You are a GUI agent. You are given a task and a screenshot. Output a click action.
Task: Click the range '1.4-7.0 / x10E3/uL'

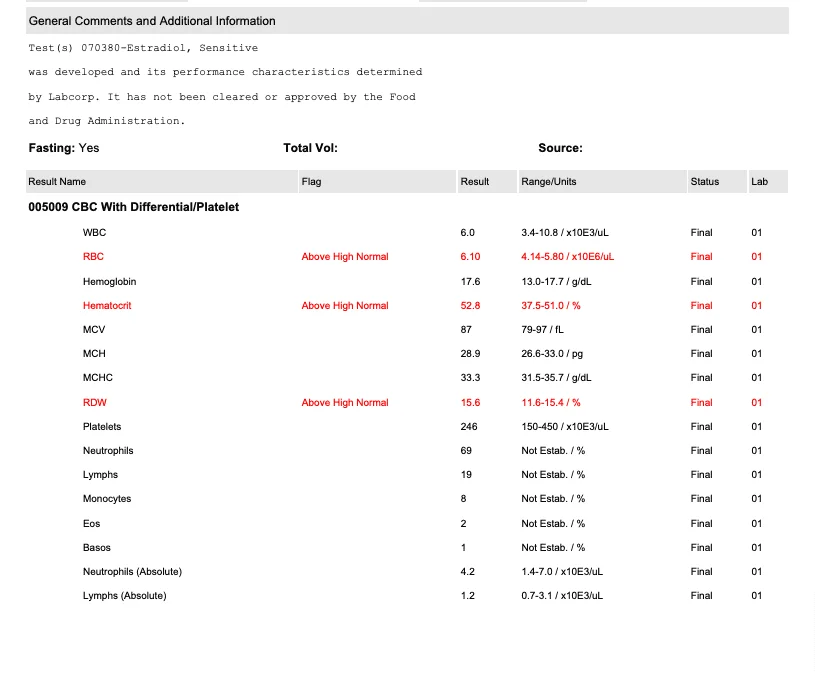pos(562,571)
